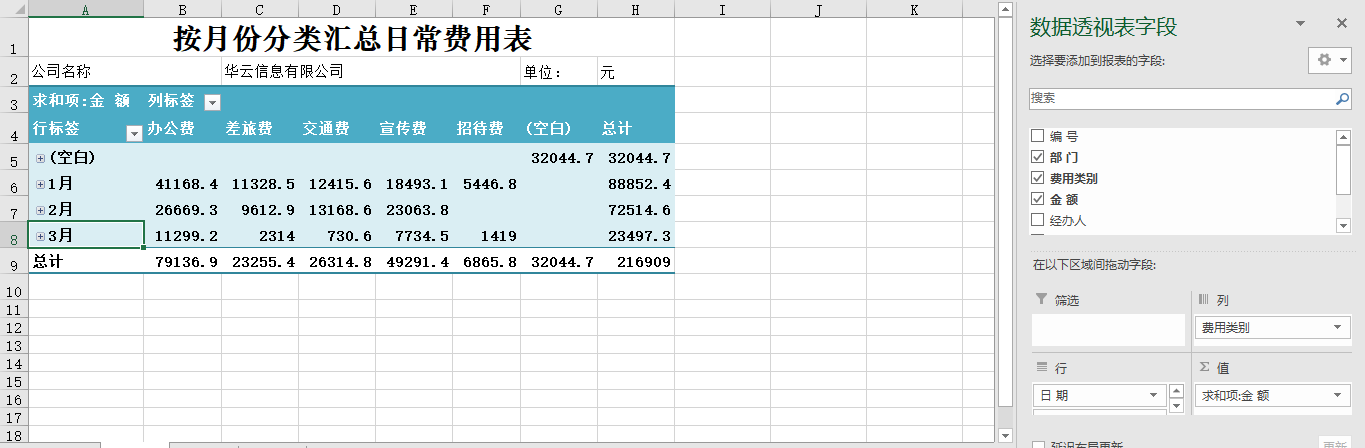Click the search magnifier icon in field pane
The height and width of the screenshot is (448, 1365).
pyautogui.click(x=1343, y=99)
